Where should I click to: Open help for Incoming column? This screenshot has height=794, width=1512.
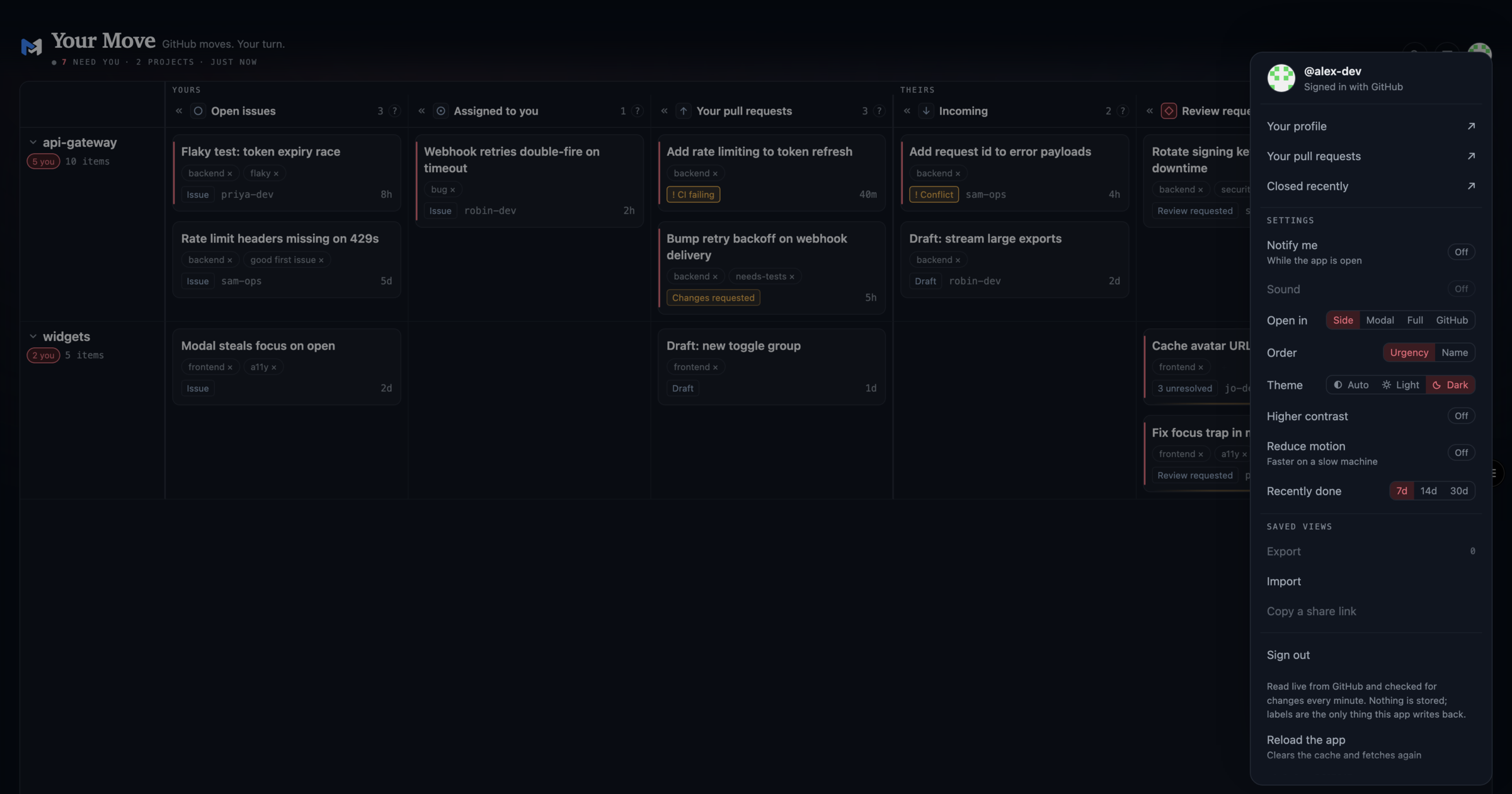(1122, 111)
